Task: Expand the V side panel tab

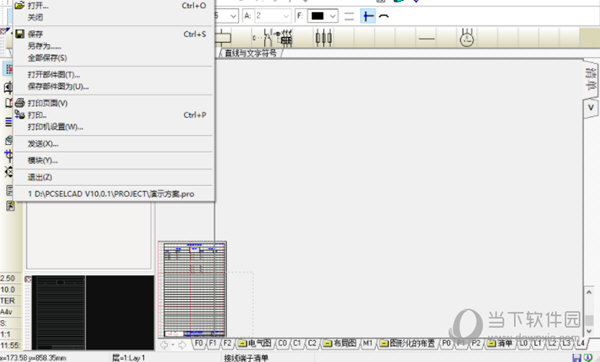Action: tap(591, 108)
